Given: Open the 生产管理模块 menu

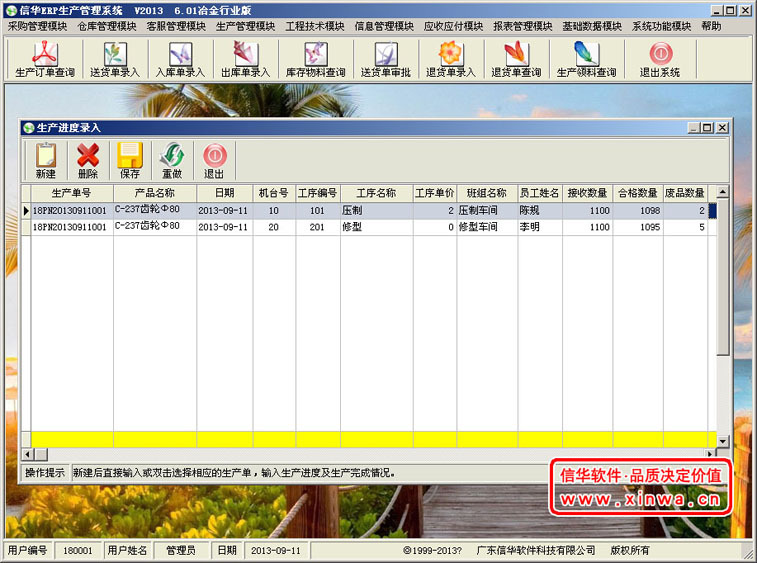Looking at the screenshot, I should coord(245,26).
